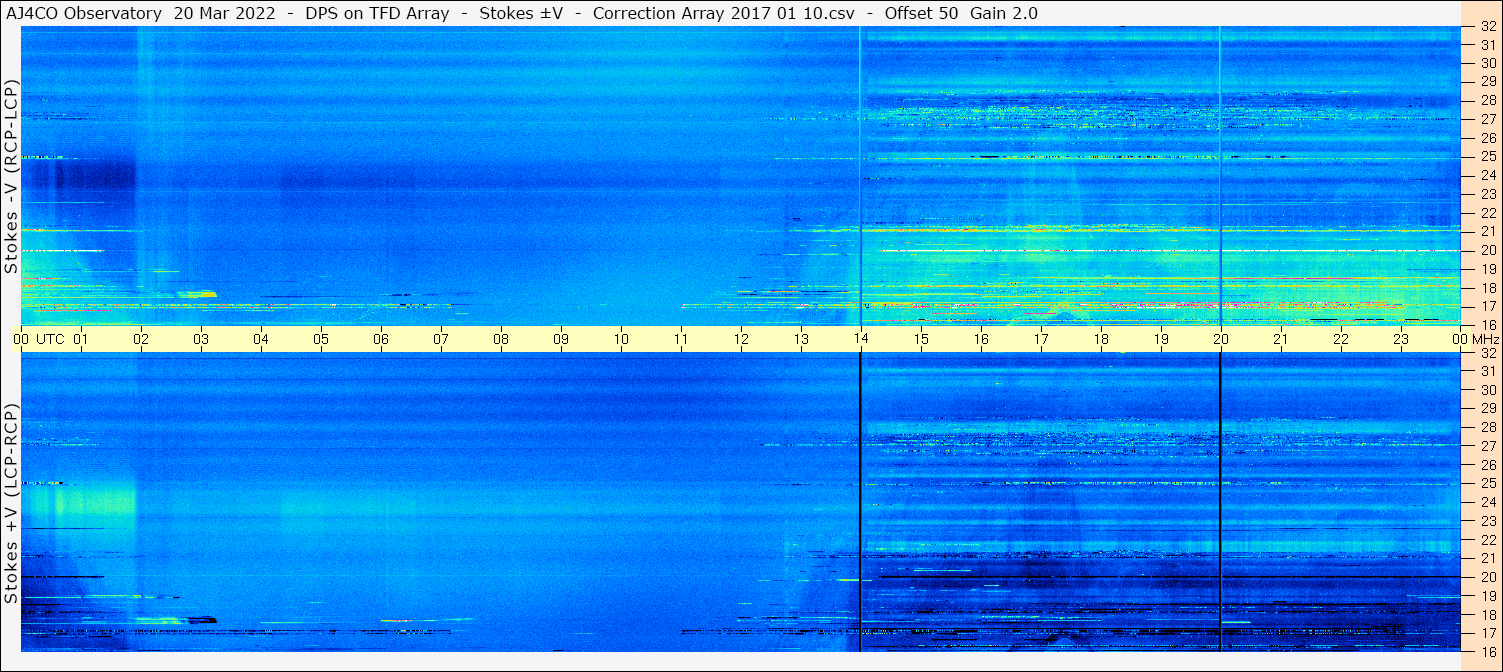Select the 11 hour tick label
1503x672 pixels.
click(681, 339)
